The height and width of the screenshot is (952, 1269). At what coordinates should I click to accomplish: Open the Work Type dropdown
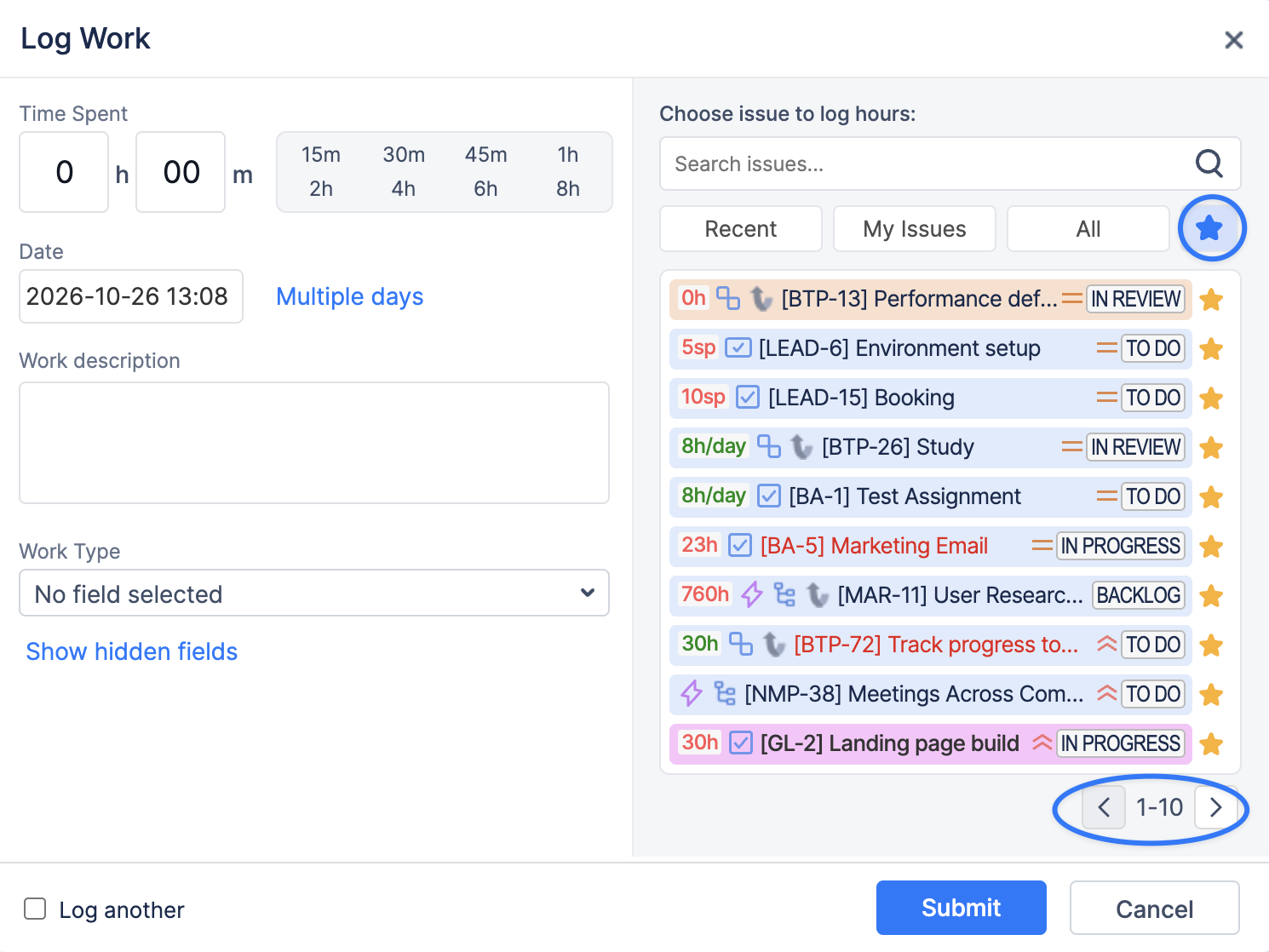point(314,593)
